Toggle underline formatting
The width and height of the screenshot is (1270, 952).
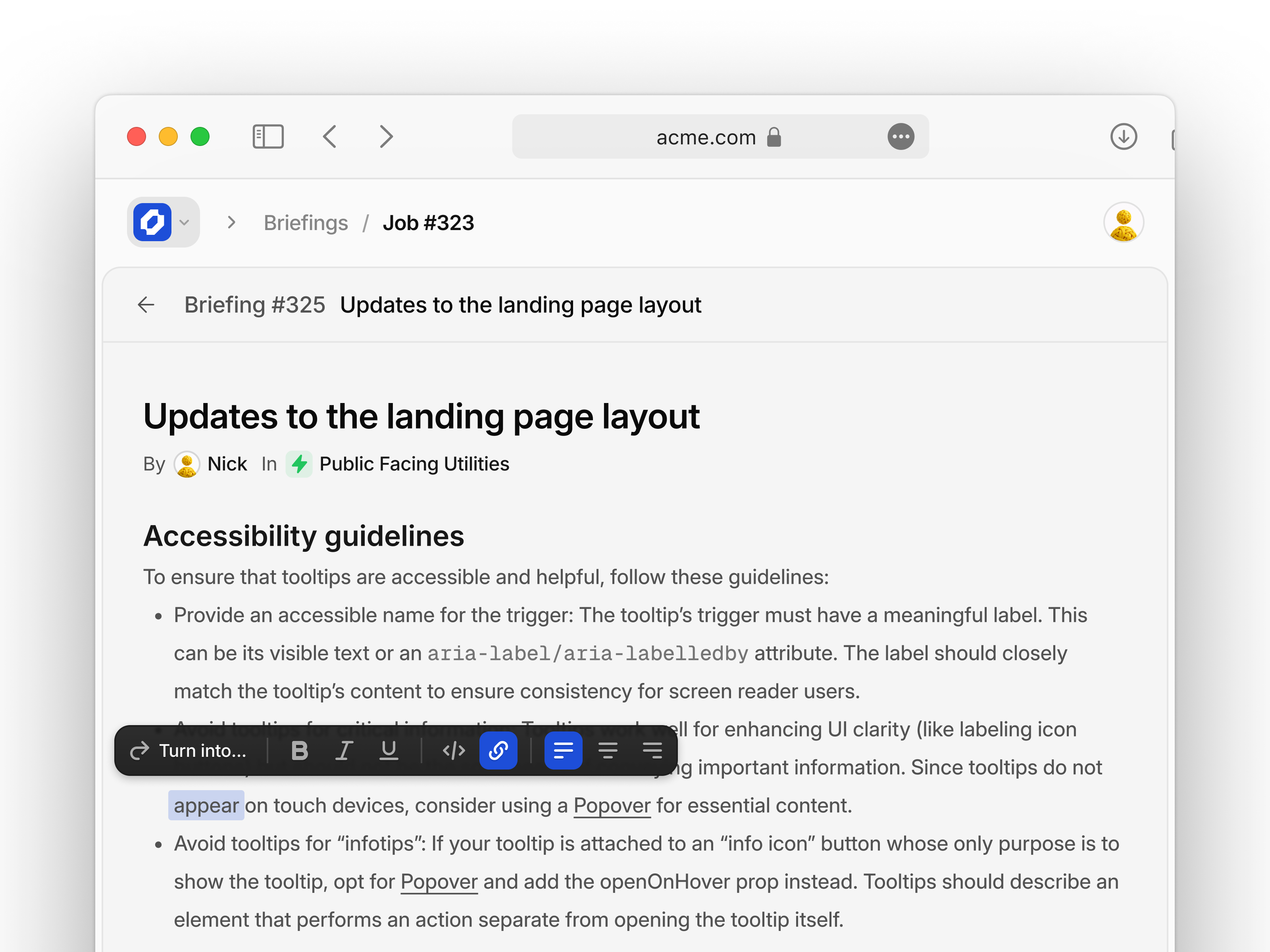tap(389, 750)
